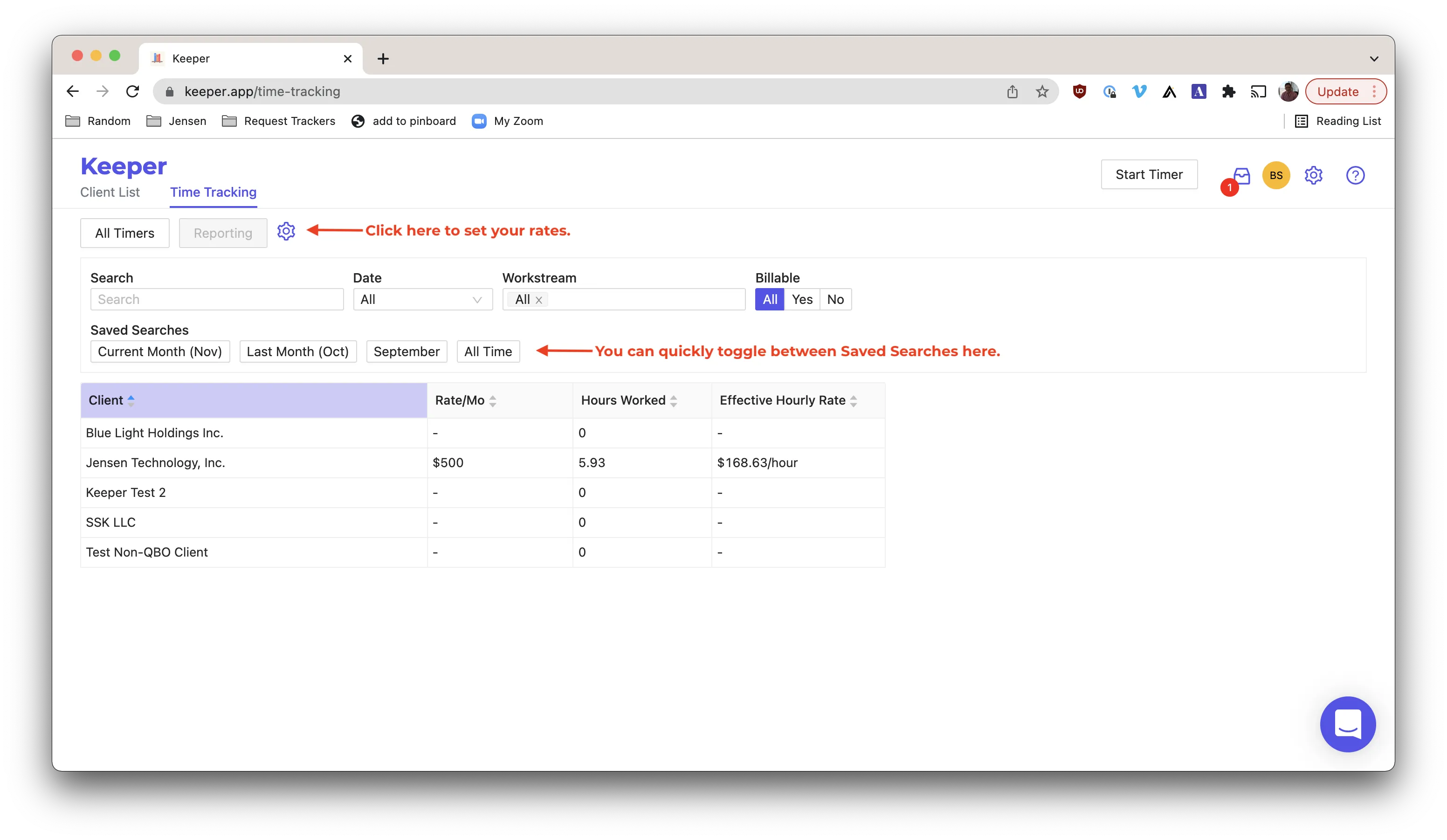Switch to All Timers view
Viewport: 1447px width, 840px height.
124,233
